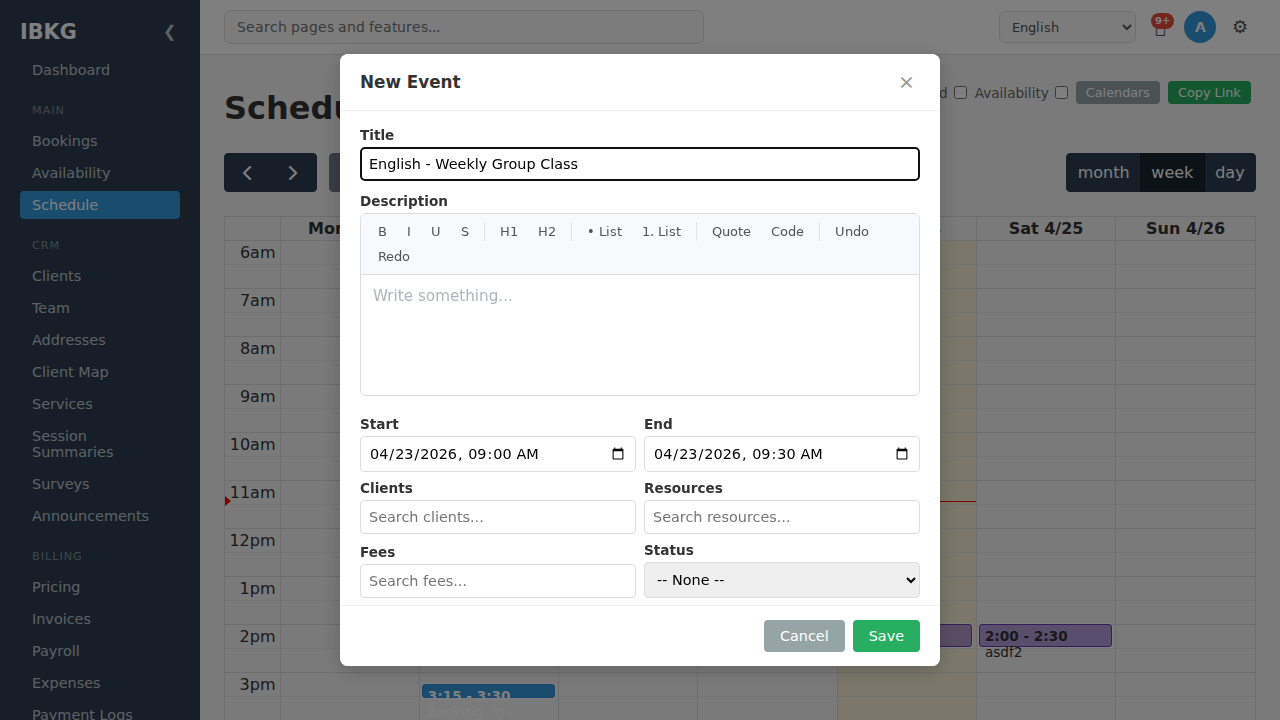Screen dimensions: 1280x720
Task: Insert numbered list in description
Action: 661,232
